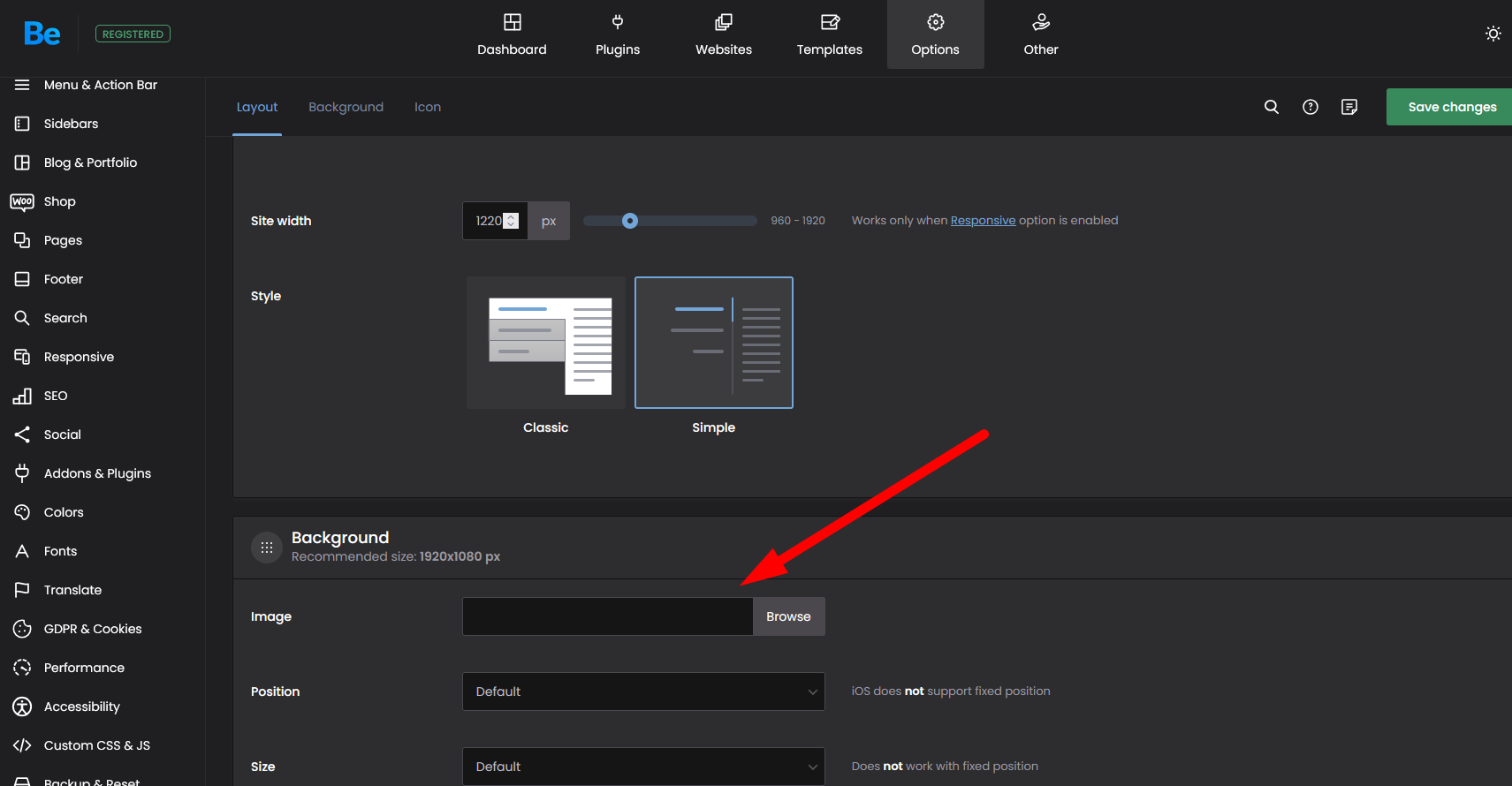1512x786 pixels.
Task: Click the search magnifier in toolbar
Action: (x=1272, y=107)
